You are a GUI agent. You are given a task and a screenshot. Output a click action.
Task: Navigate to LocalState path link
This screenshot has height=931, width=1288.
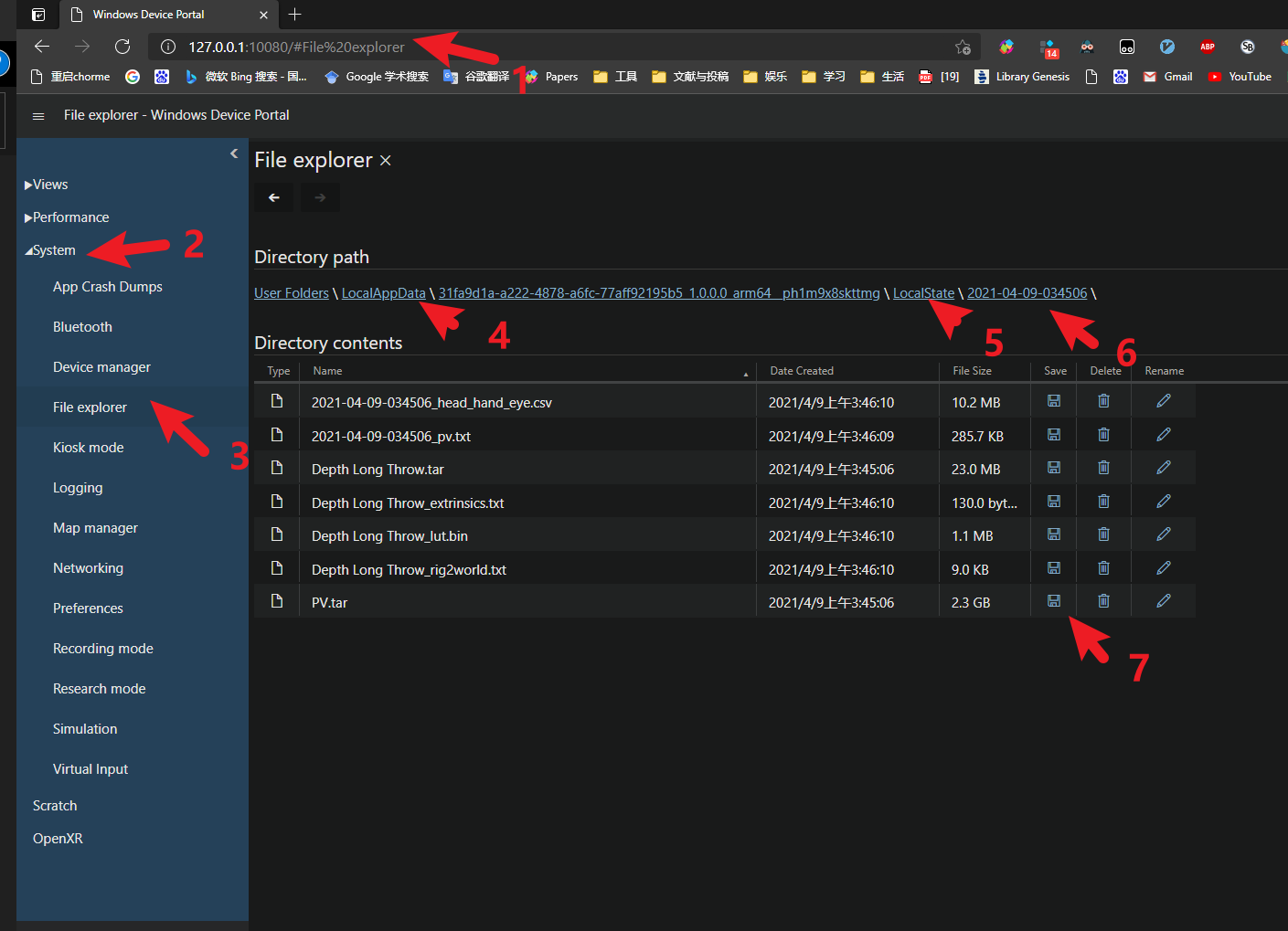(923, 293)
